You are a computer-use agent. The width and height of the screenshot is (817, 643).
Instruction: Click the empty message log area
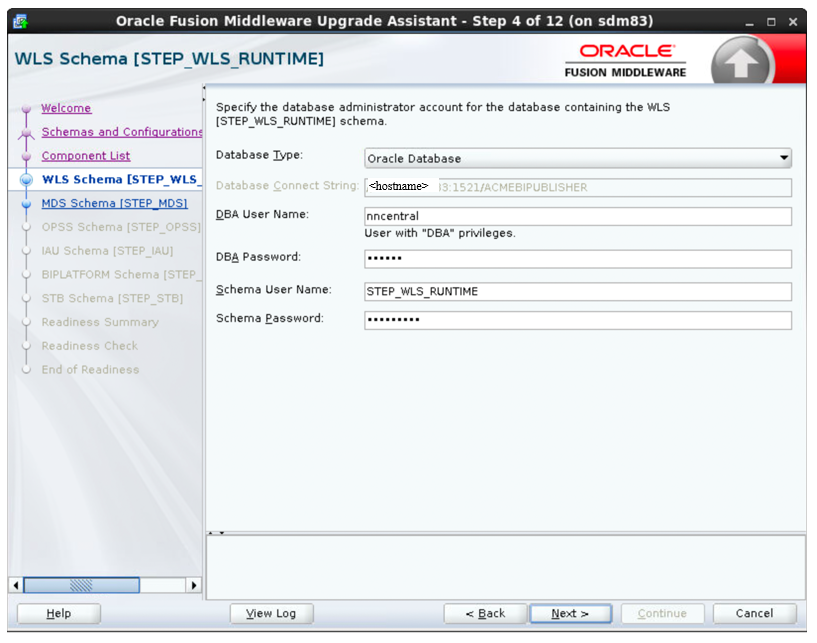tap(506, 568)
